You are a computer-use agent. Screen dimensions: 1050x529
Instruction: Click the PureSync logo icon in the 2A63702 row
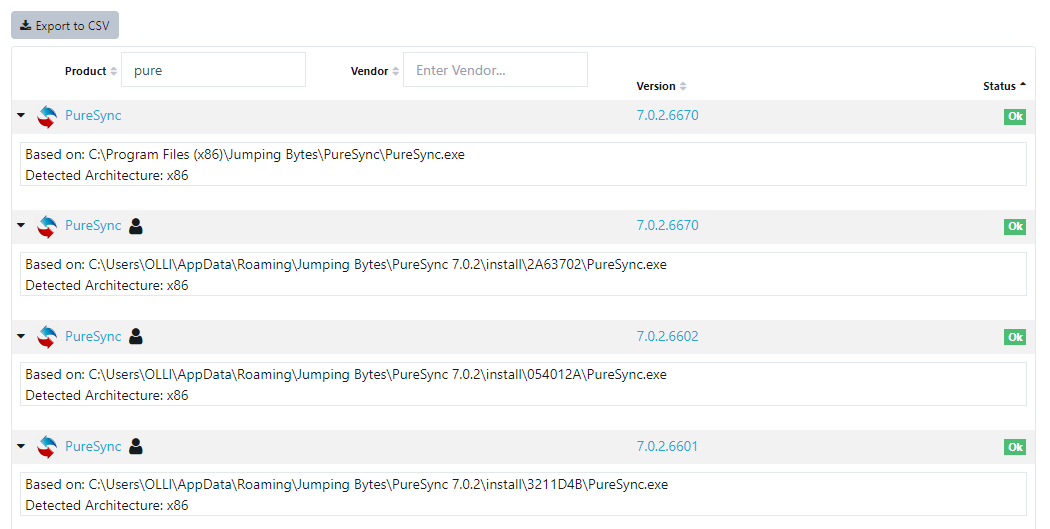pyautogui.click(x=47, y=226)
